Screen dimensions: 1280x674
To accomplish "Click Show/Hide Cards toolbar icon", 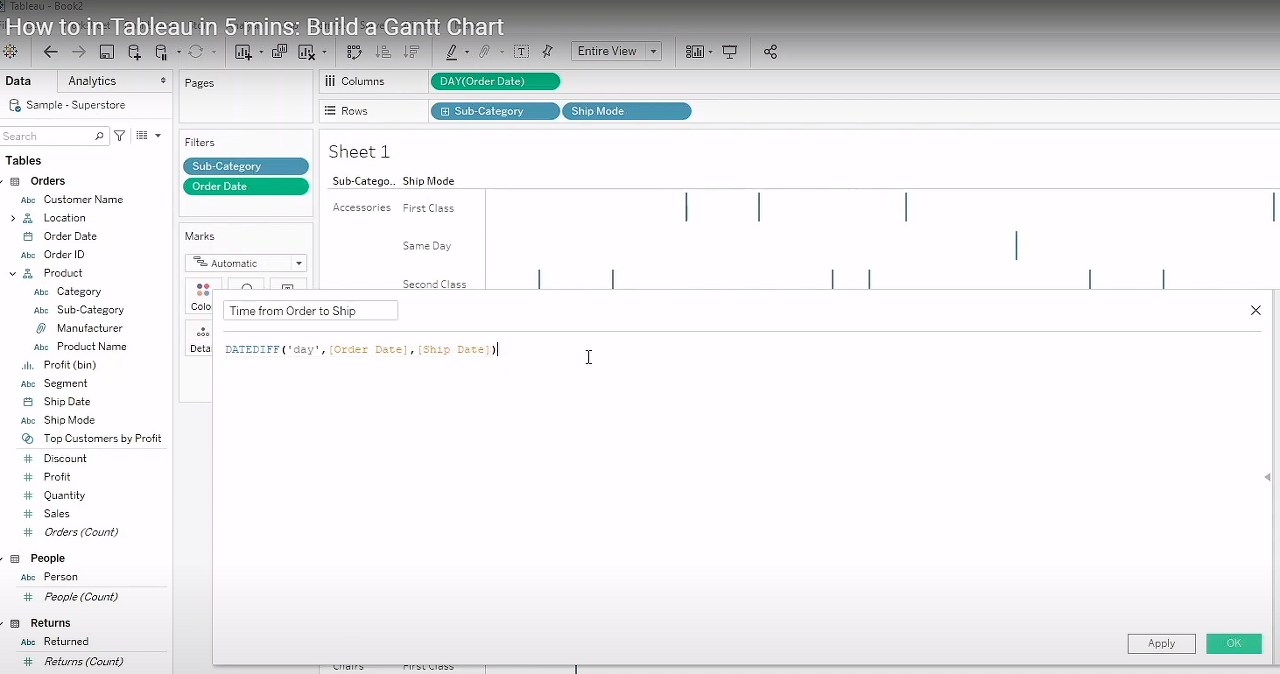I will (695, 52).
